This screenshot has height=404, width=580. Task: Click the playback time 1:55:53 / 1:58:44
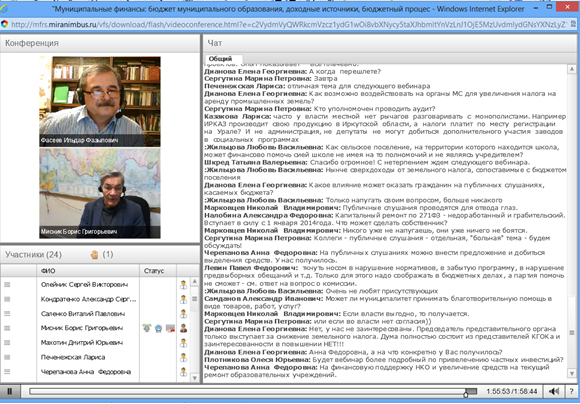tap(511, 391)
